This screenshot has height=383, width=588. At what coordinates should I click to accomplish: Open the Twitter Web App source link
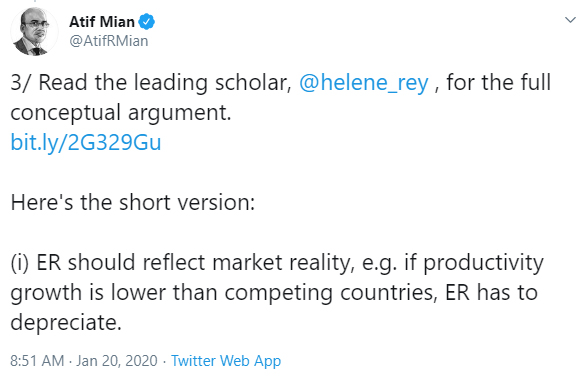(x=226, y=360)
